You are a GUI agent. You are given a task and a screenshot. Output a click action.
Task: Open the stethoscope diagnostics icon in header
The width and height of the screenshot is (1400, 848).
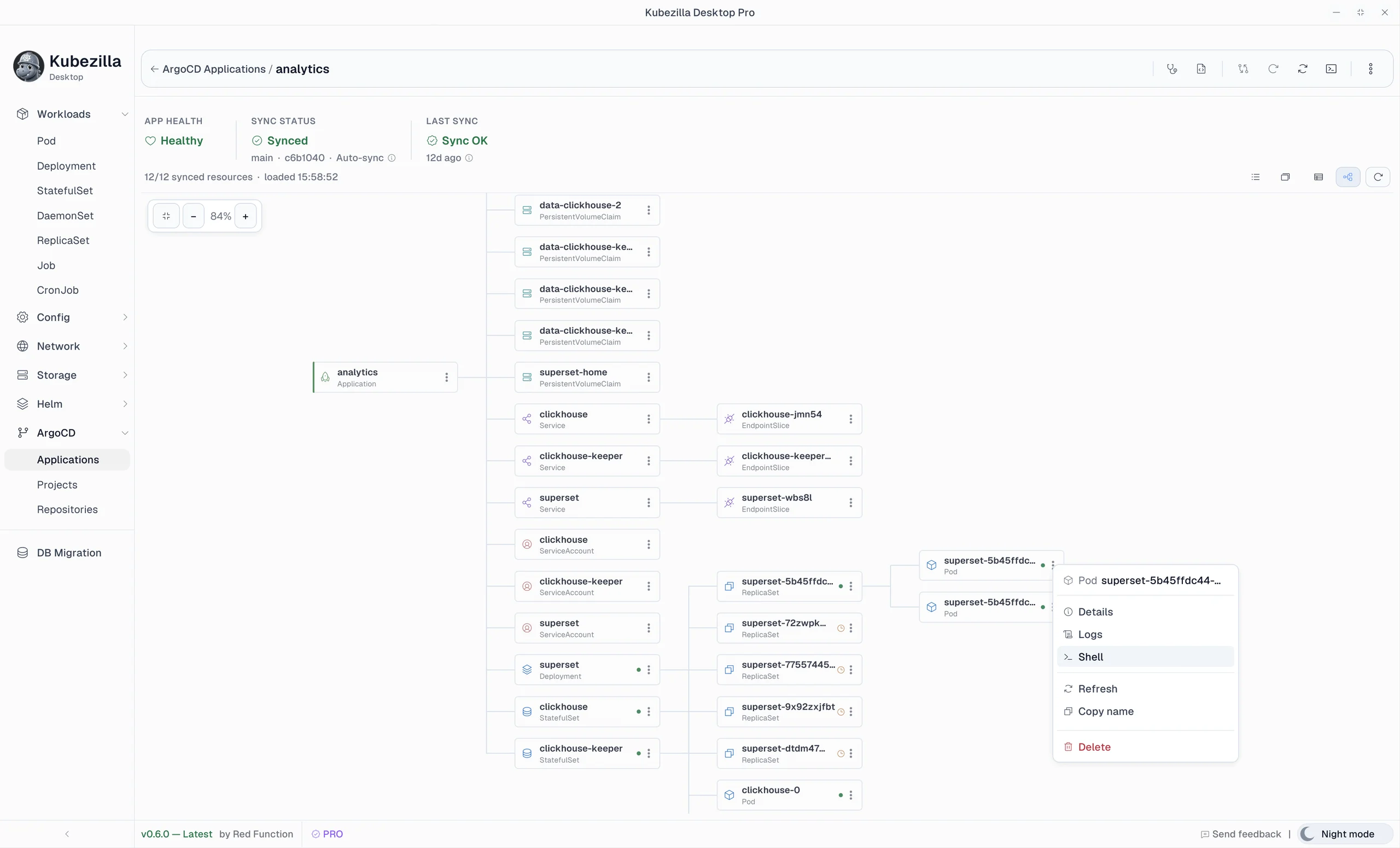click(1171, 69)
